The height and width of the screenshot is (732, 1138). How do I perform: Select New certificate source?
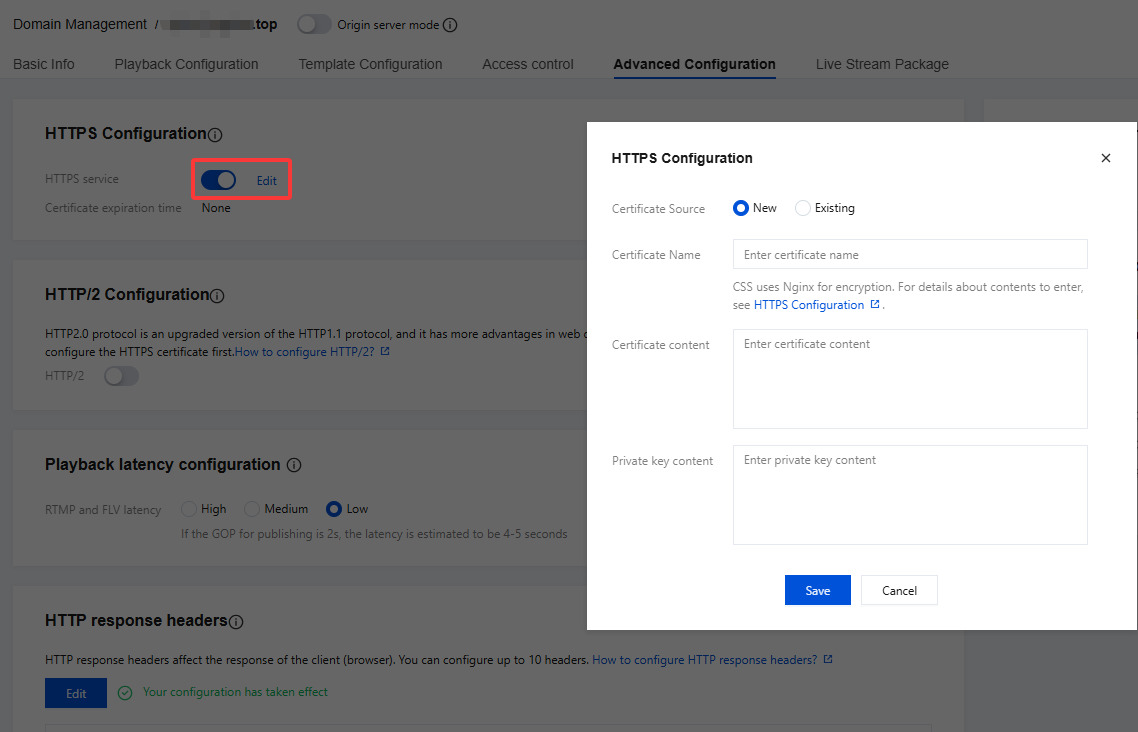coord(741,208)
